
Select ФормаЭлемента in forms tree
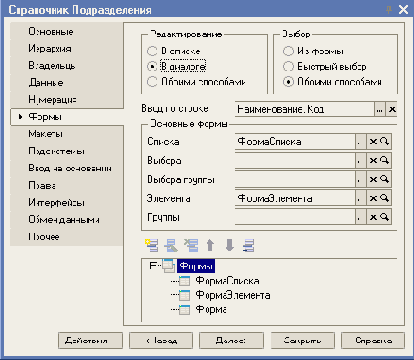click(233, 295)
